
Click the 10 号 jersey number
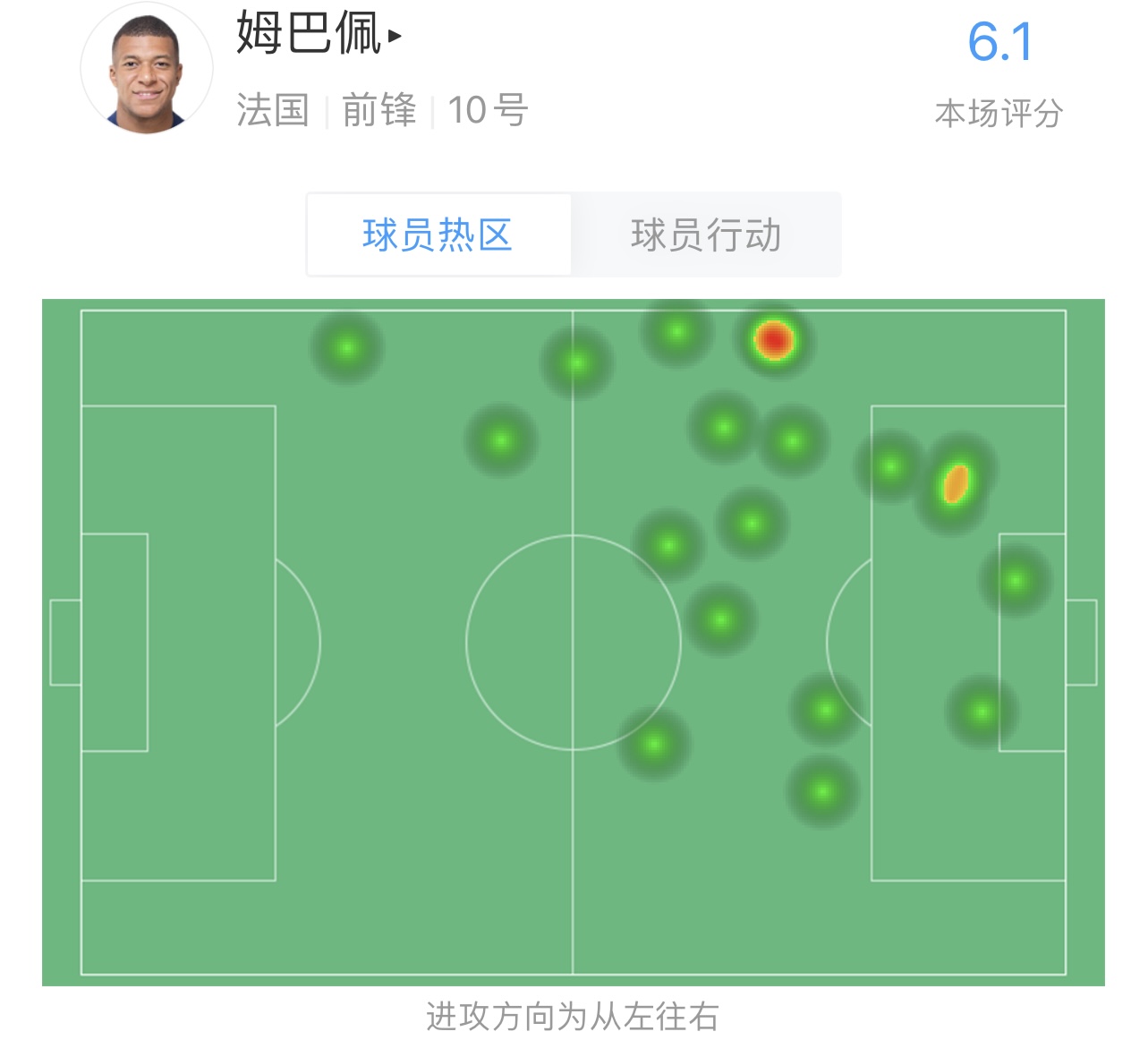point(488,110)
